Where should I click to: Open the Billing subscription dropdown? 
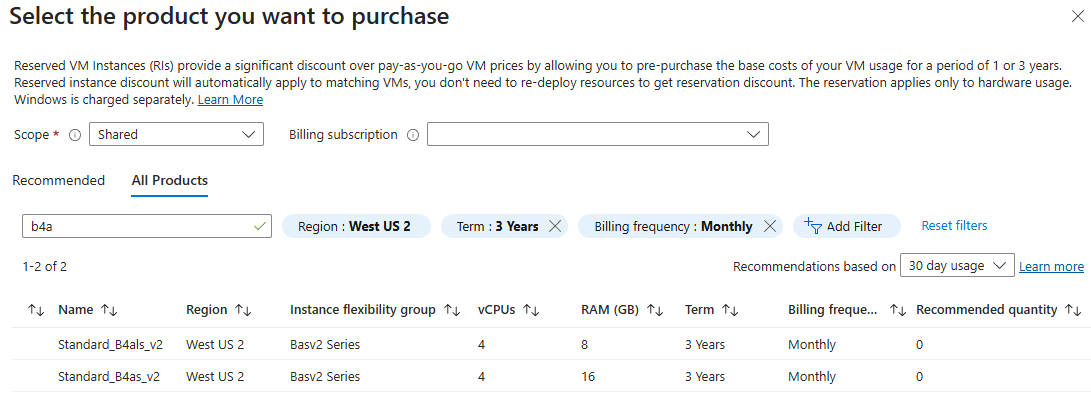(x=598, y=134)
